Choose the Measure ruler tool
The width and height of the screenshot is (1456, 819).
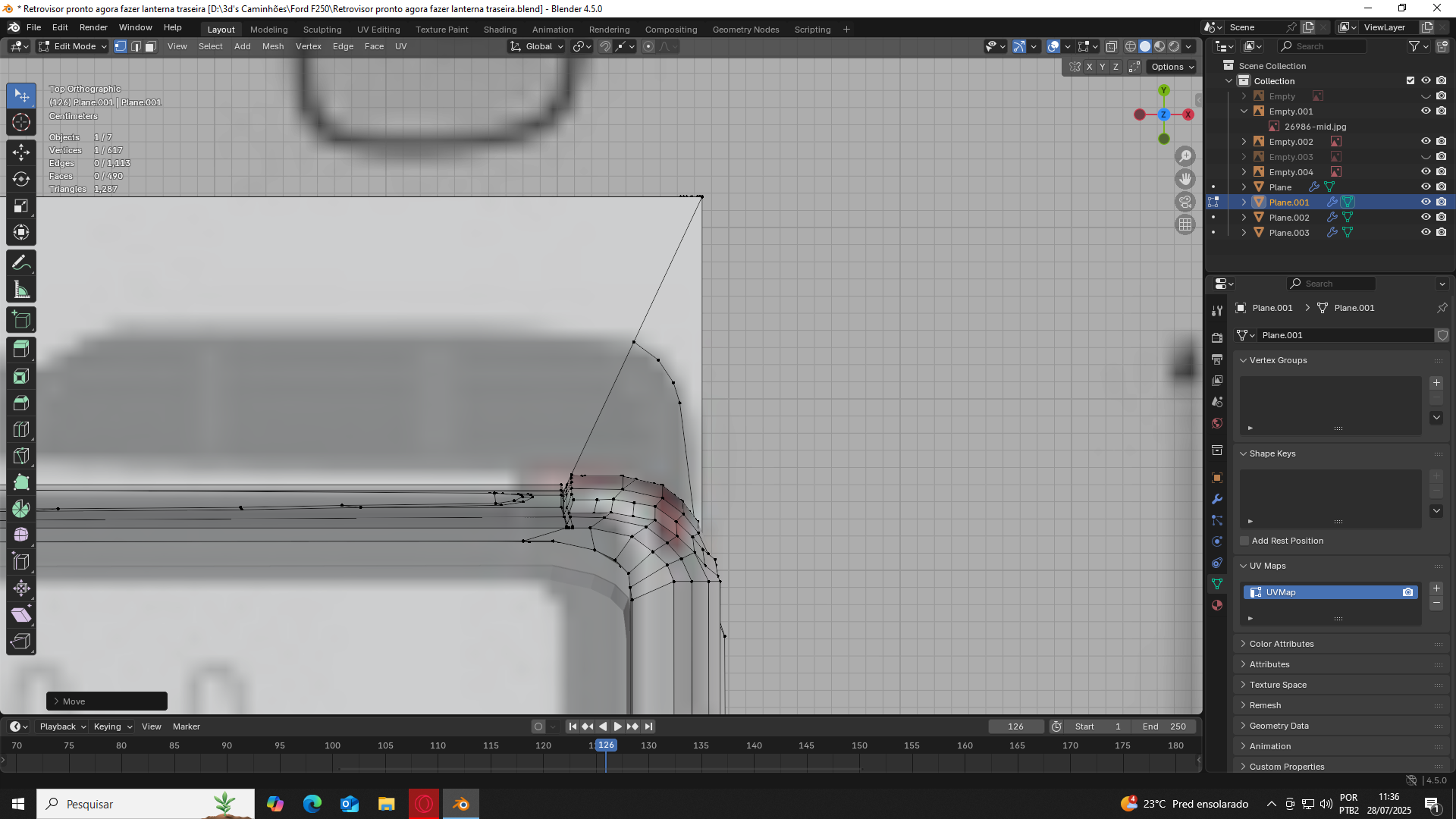(x=21, y=290)
